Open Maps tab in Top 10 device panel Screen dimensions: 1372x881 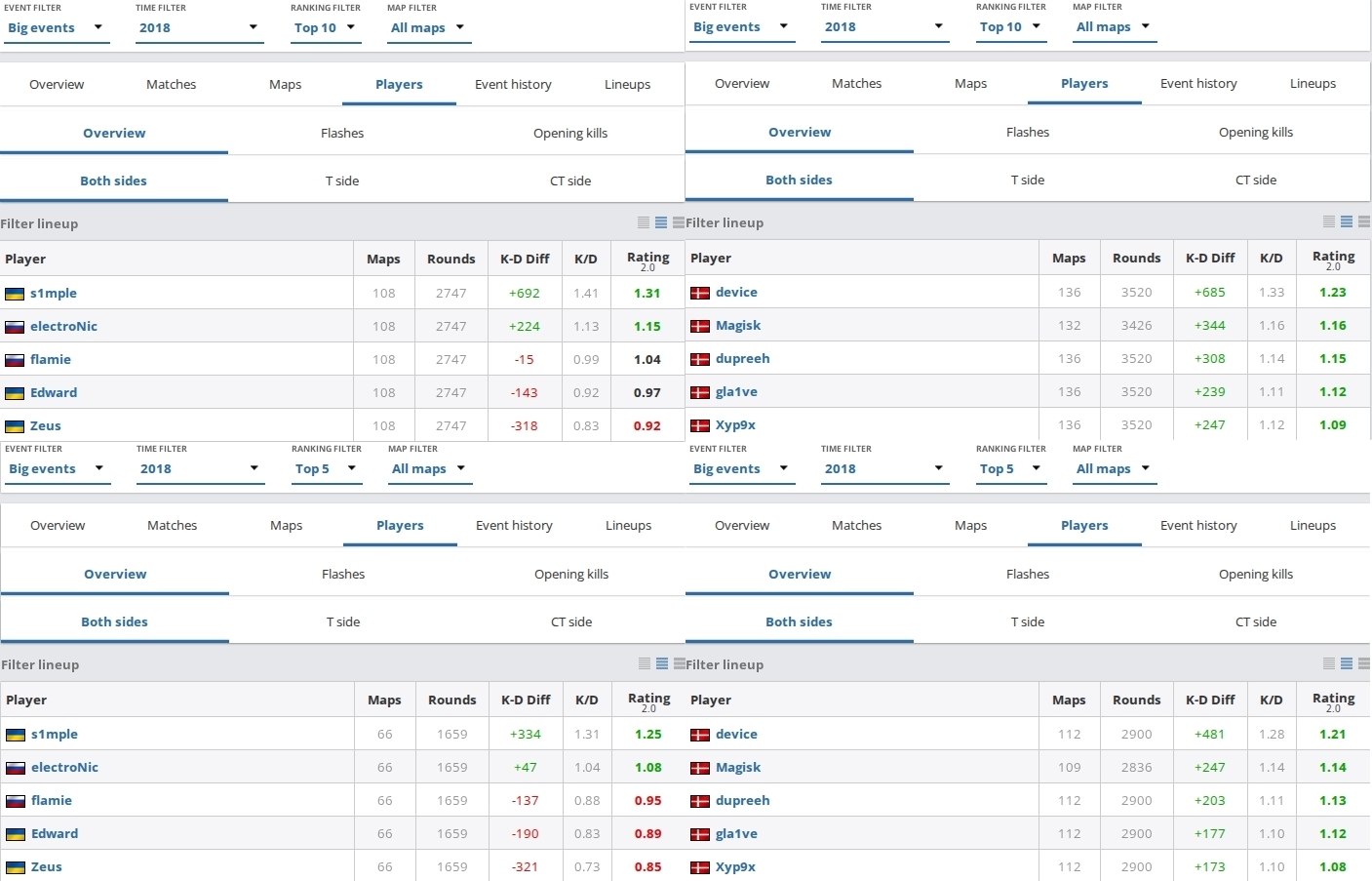[x=971, y=84]
